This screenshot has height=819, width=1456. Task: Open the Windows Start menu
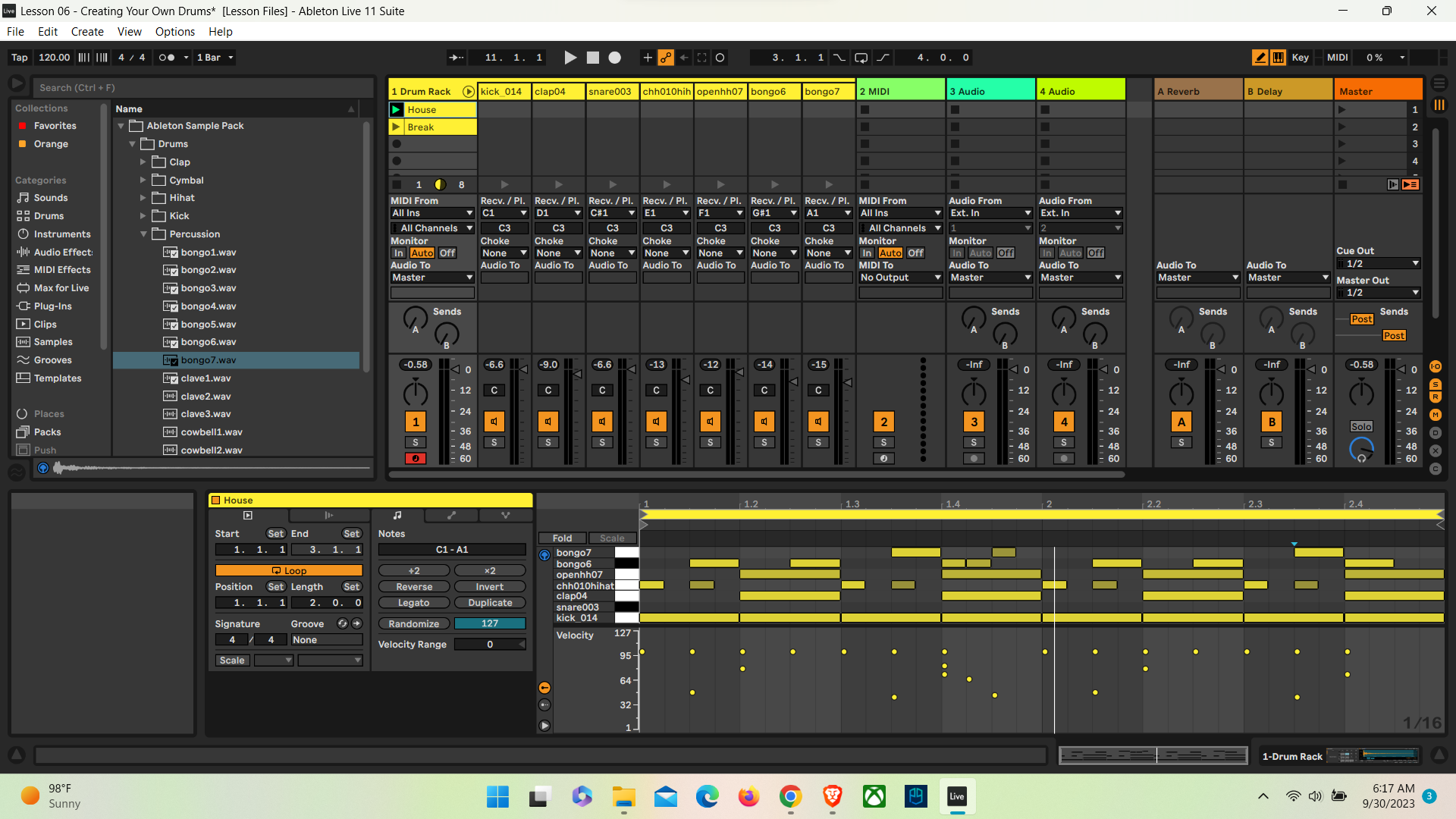pyautogui.click(x=497, y=796)
